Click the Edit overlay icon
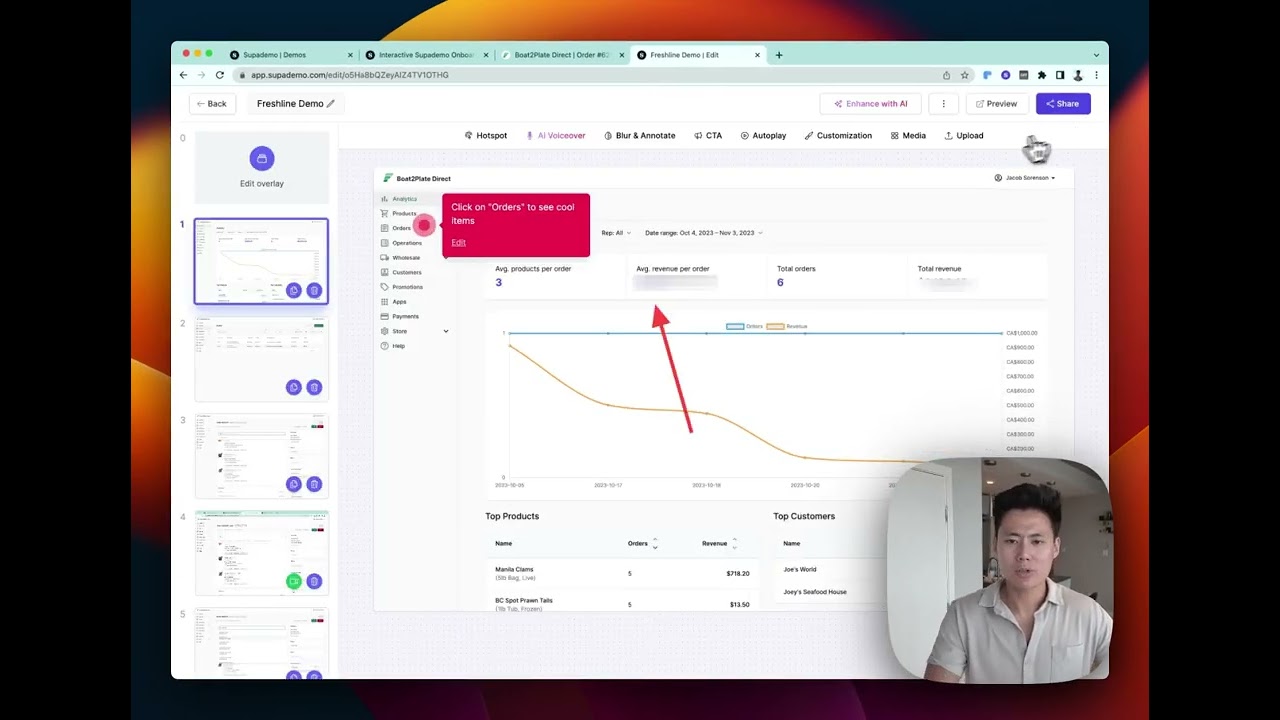Image resolution: width=1280 pixels, height=720 pixels. pyautogui.click(x=261, y=158)
